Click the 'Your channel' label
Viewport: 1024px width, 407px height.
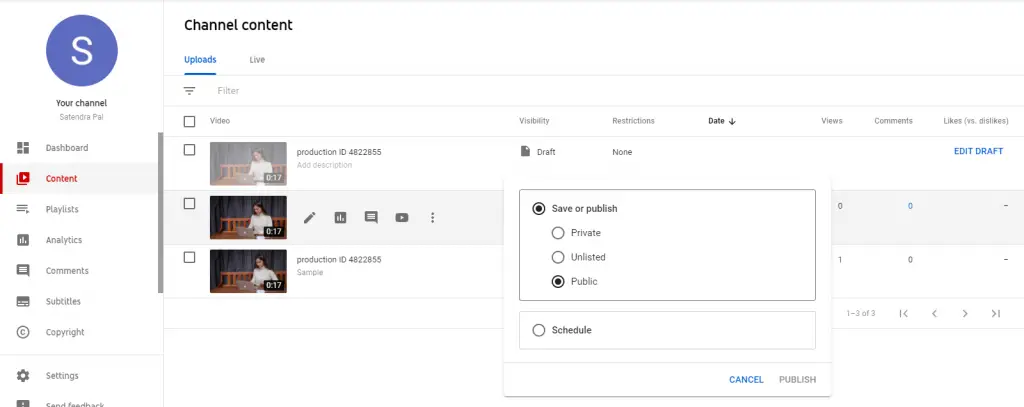(82, 103)
